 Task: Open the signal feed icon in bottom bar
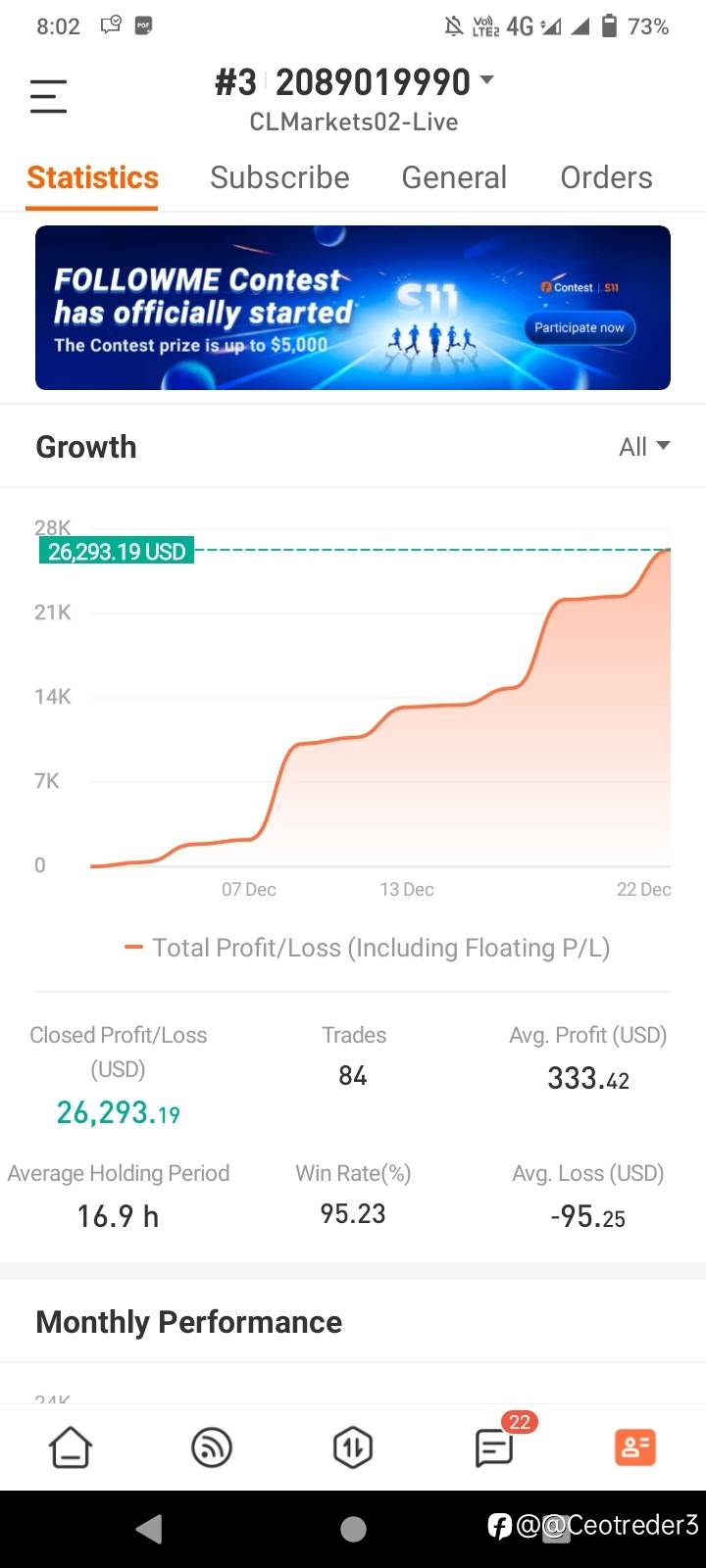point(212,1446)
